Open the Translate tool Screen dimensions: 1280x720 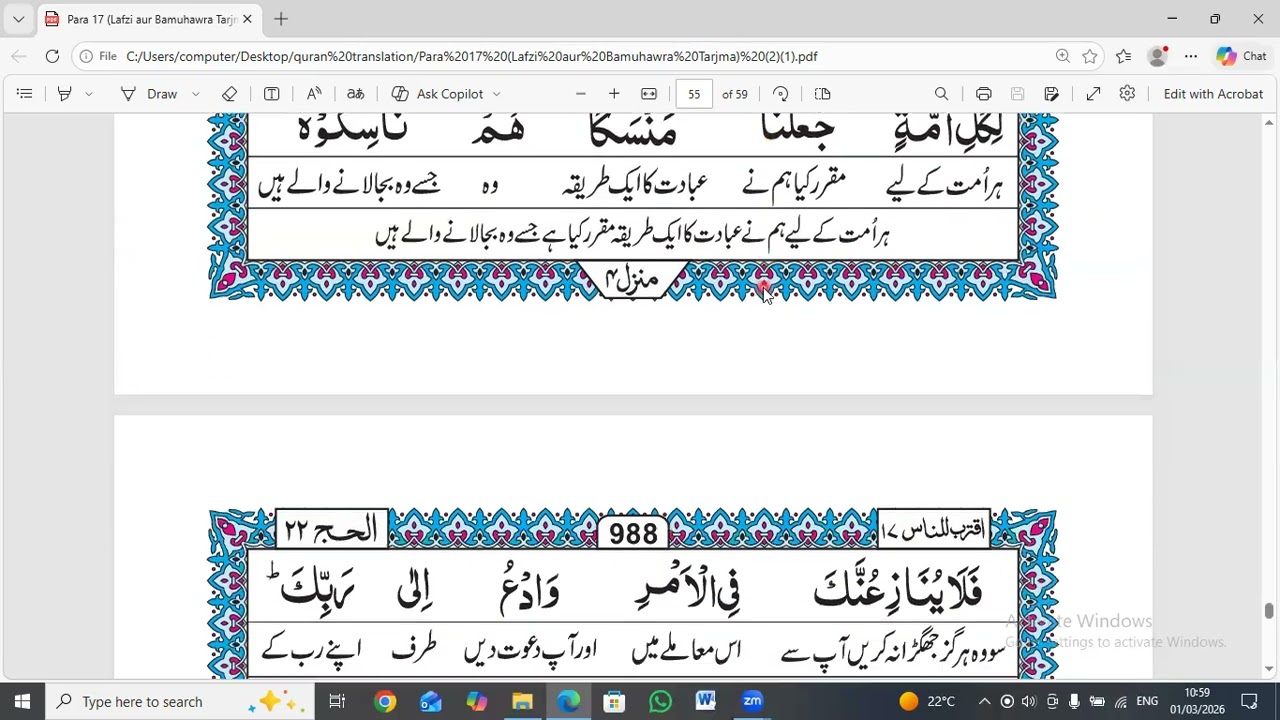(356, 94)
